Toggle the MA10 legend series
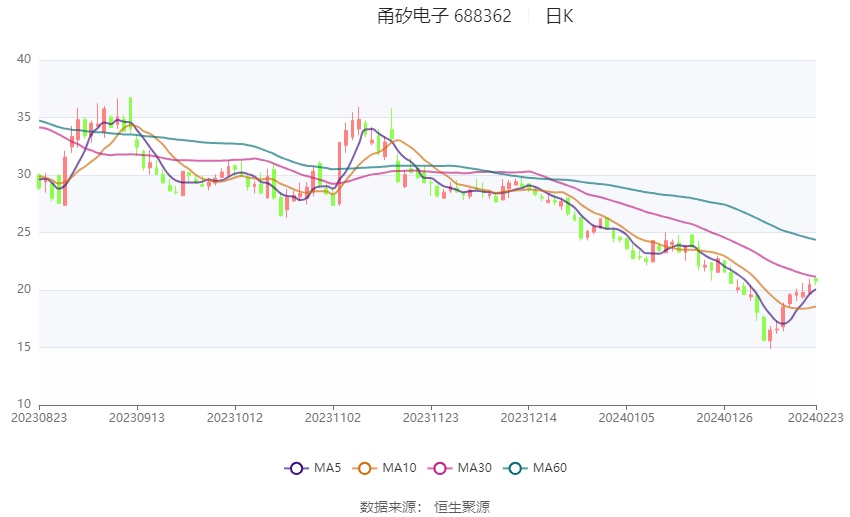 click(384, 468)
